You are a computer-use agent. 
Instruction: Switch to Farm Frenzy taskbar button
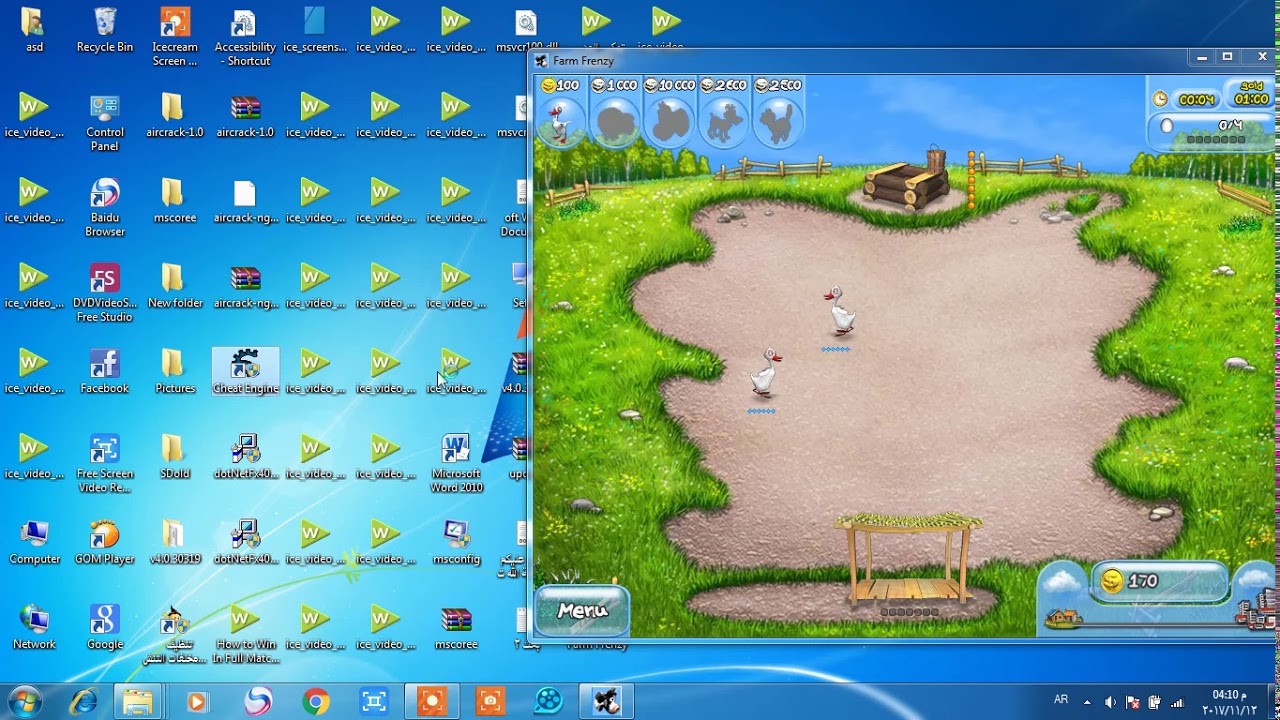tap(606, 701)
